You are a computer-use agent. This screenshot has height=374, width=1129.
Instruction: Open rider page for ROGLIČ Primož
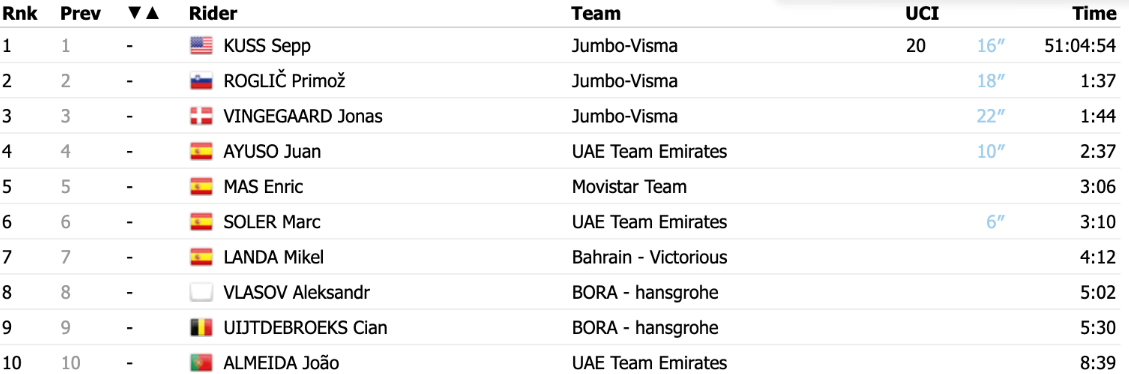click(285, 81)
